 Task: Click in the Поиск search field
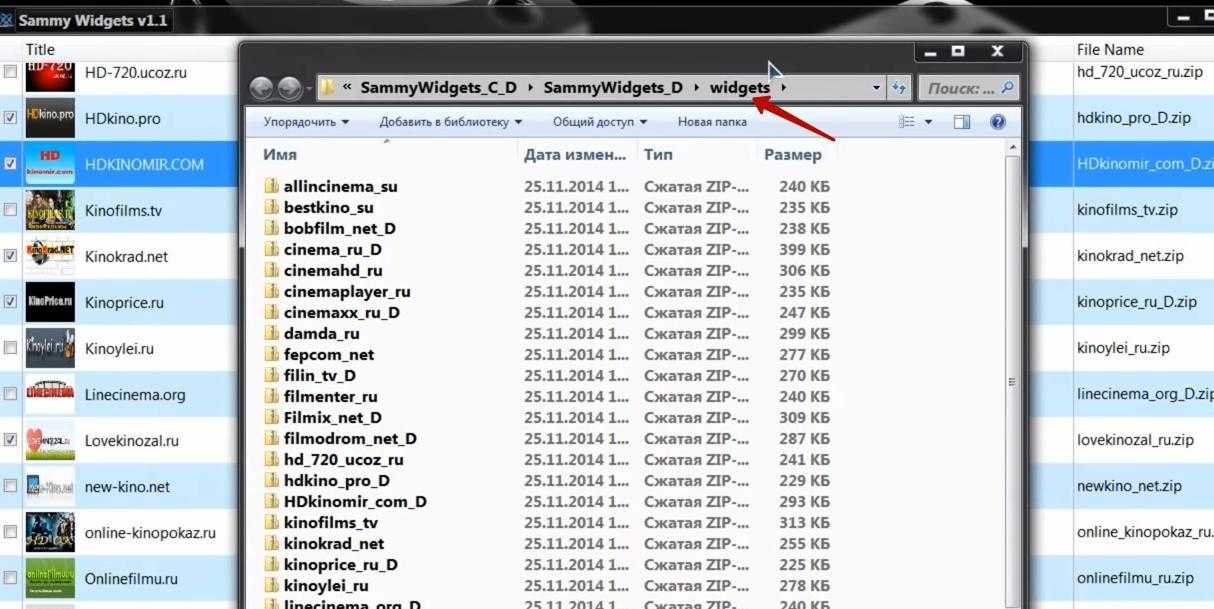click(960, 88)
